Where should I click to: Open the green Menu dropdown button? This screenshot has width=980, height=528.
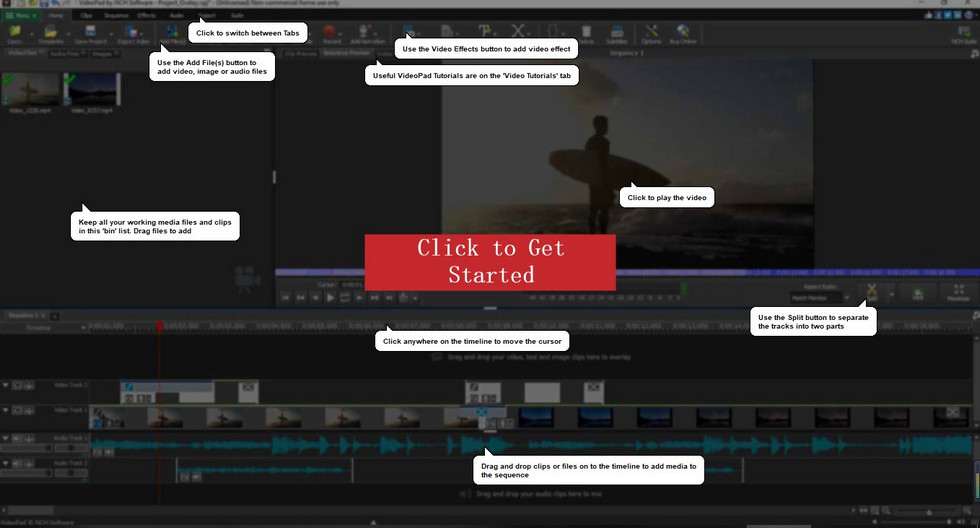[x=21, y=15]
